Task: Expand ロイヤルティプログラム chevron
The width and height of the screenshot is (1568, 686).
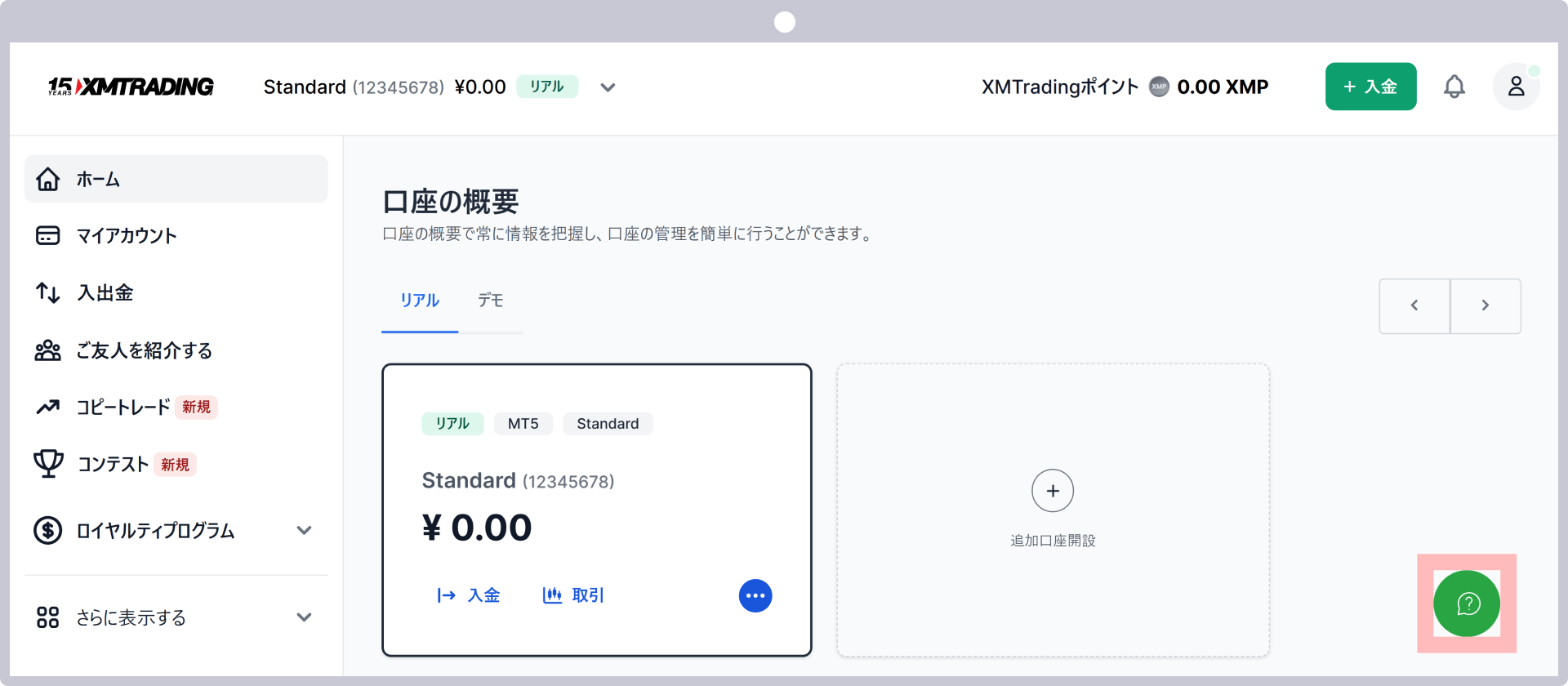Action: coord(304,530)
